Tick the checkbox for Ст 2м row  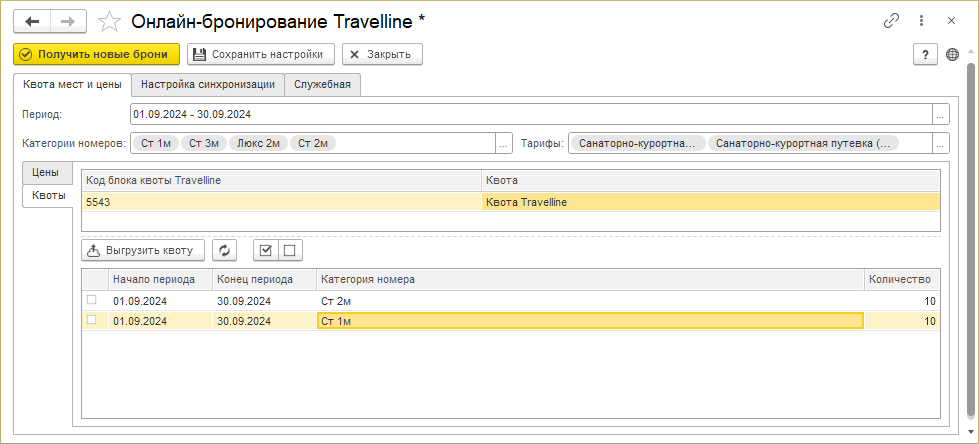coord(92,300)
